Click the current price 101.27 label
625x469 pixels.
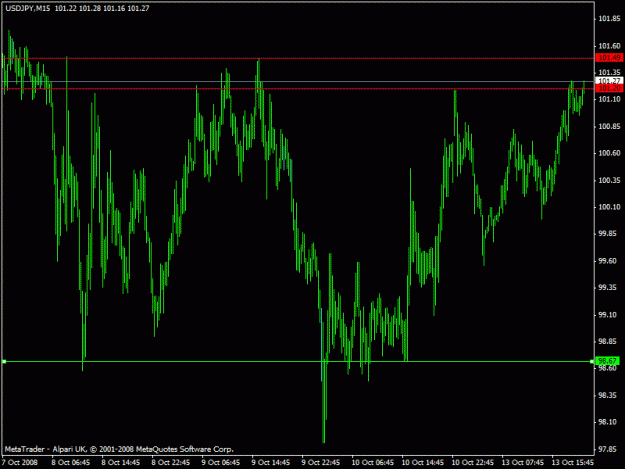[609, 81]
